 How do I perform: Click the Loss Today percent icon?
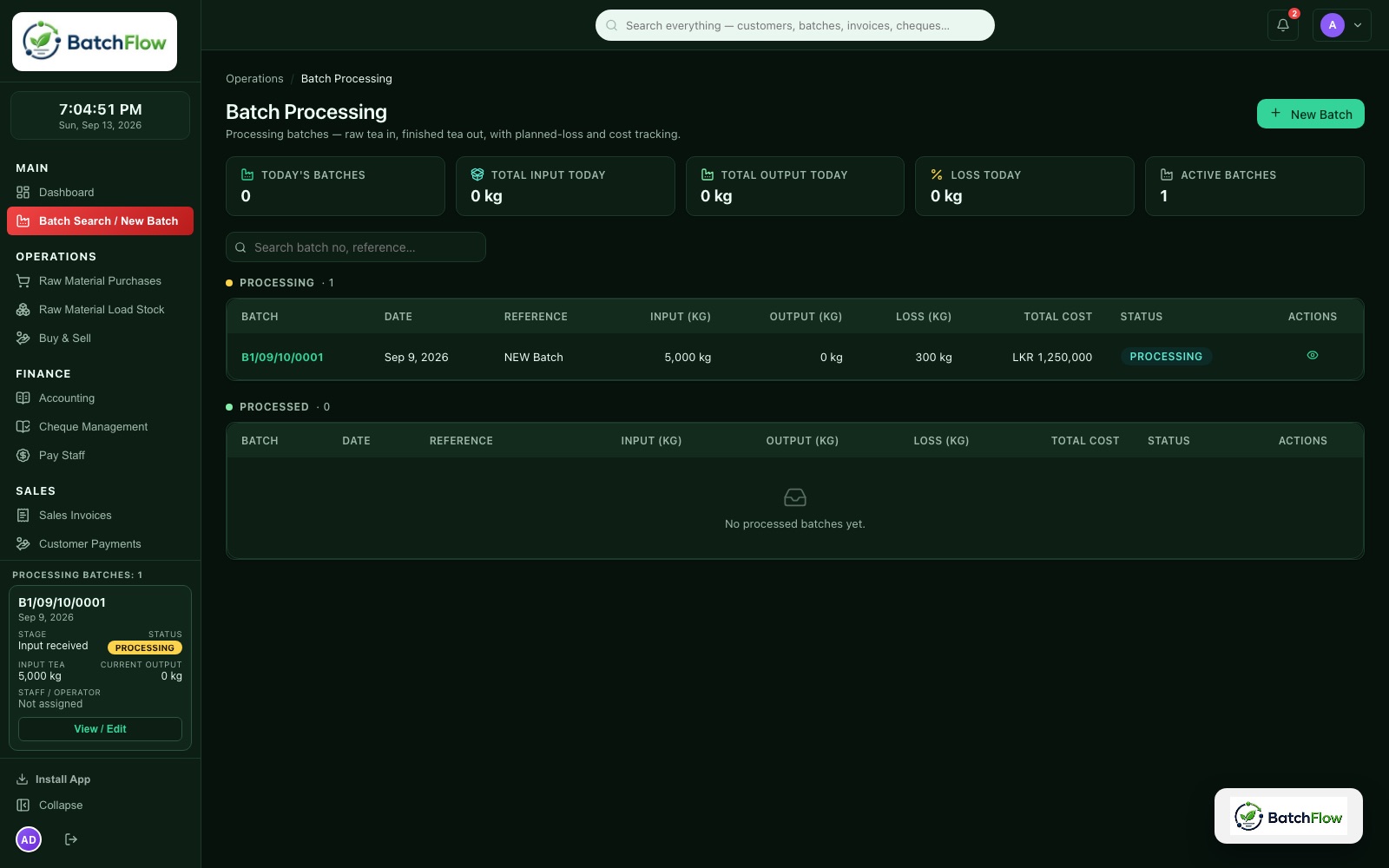point(937,174)
